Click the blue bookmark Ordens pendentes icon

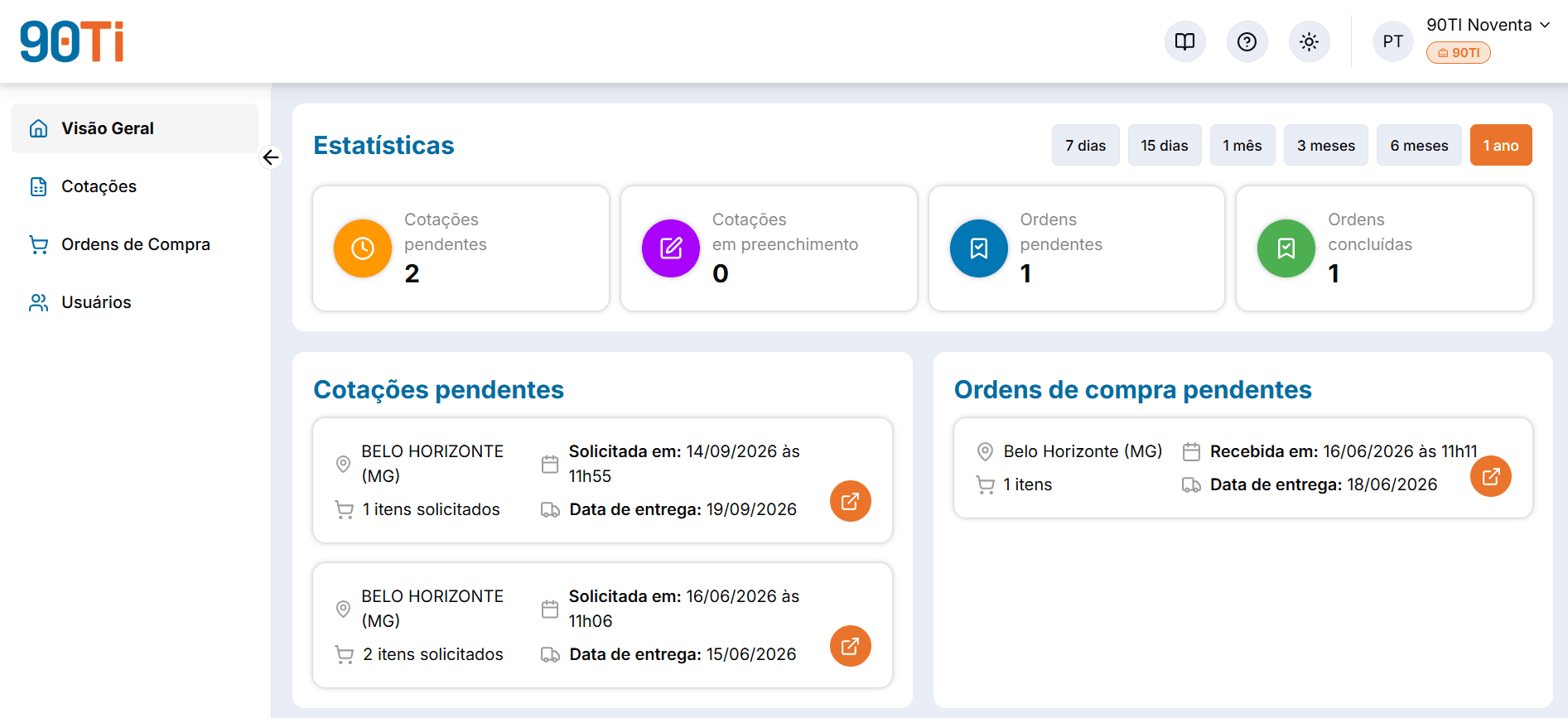tap(979, 248)
